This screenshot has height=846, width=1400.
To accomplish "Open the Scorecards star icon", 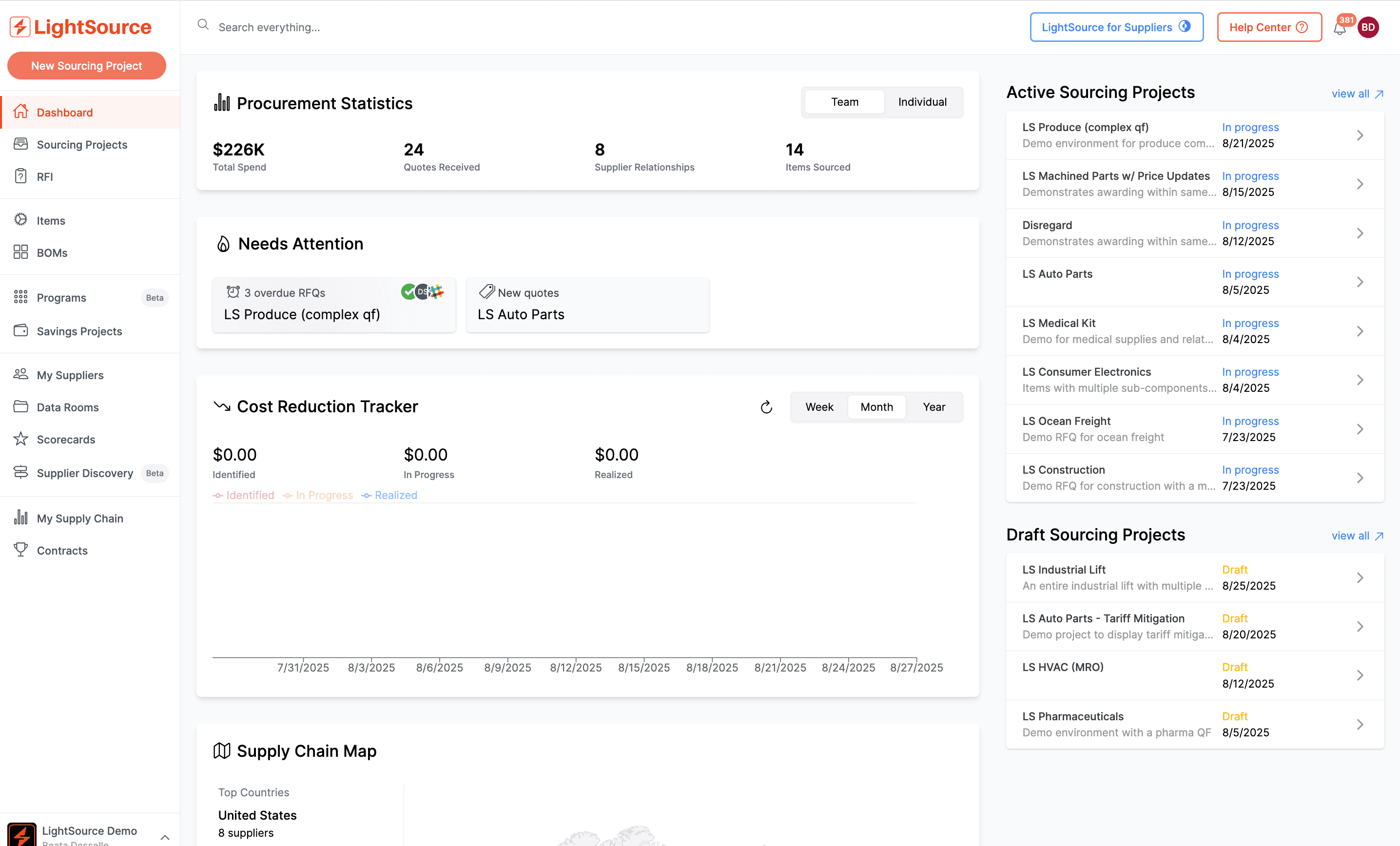I will pos(20,439).
